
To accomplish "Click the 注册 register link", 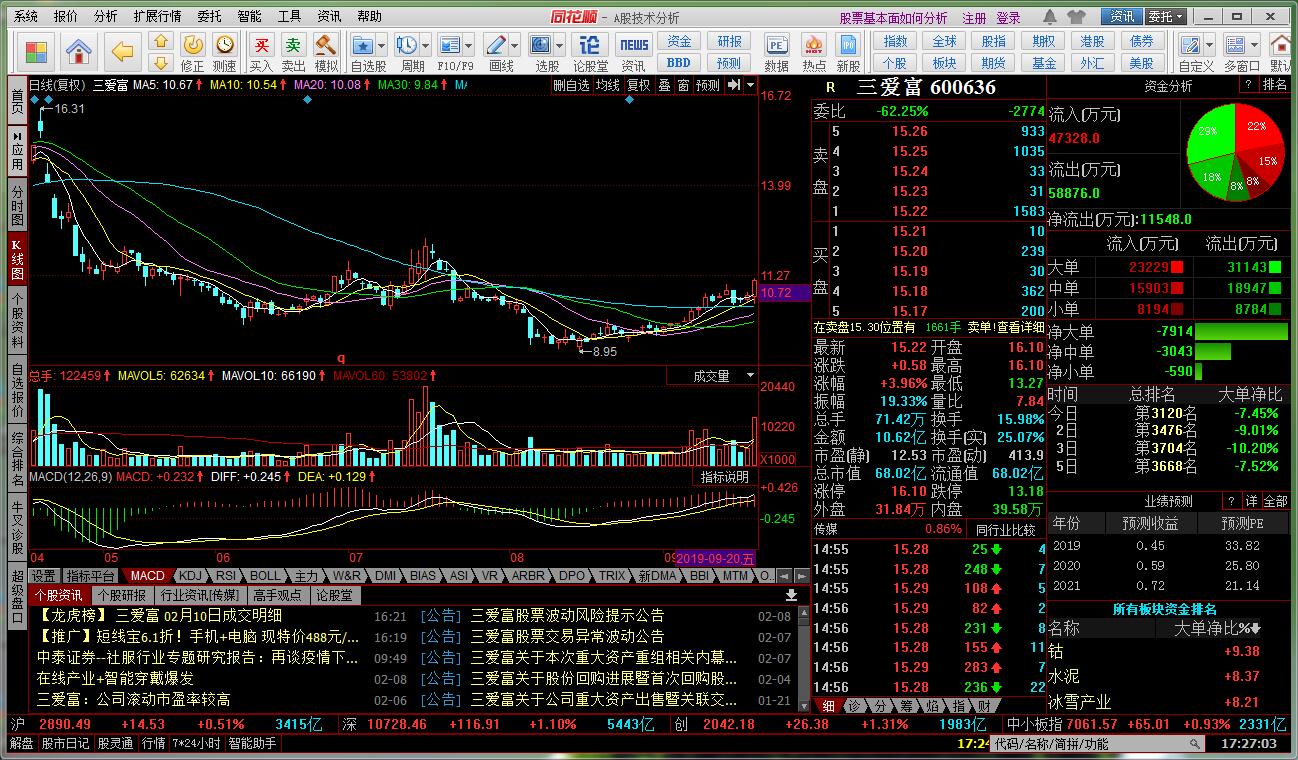I will click(x=974, y=18).
